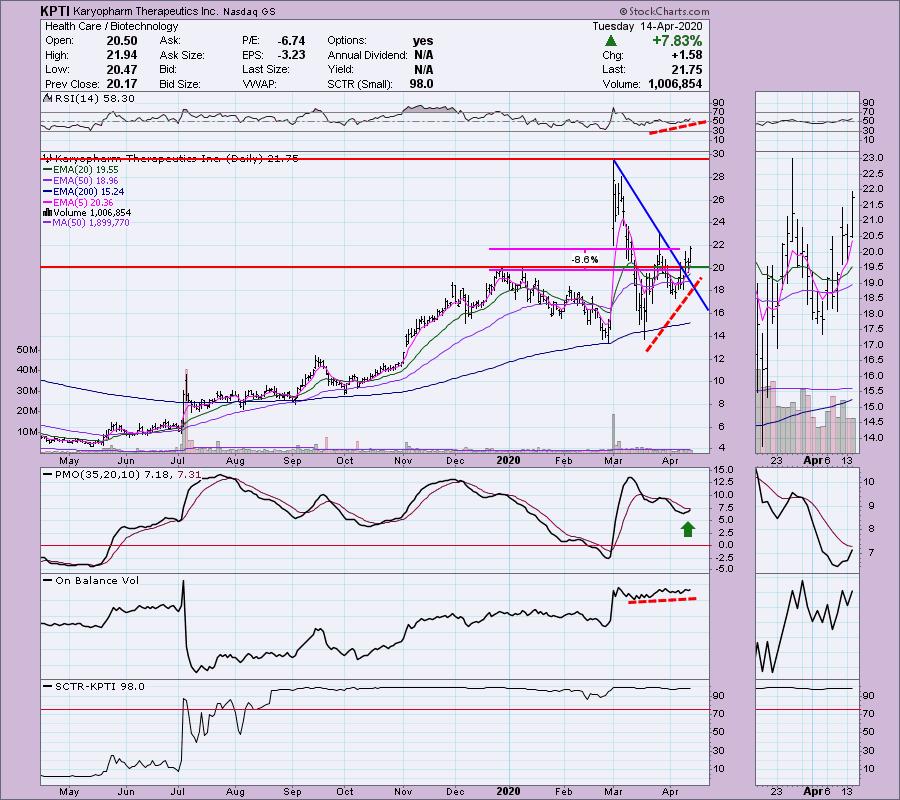Click the 50M volume axis label
The image size is (900, 800).
coord(28,349)
